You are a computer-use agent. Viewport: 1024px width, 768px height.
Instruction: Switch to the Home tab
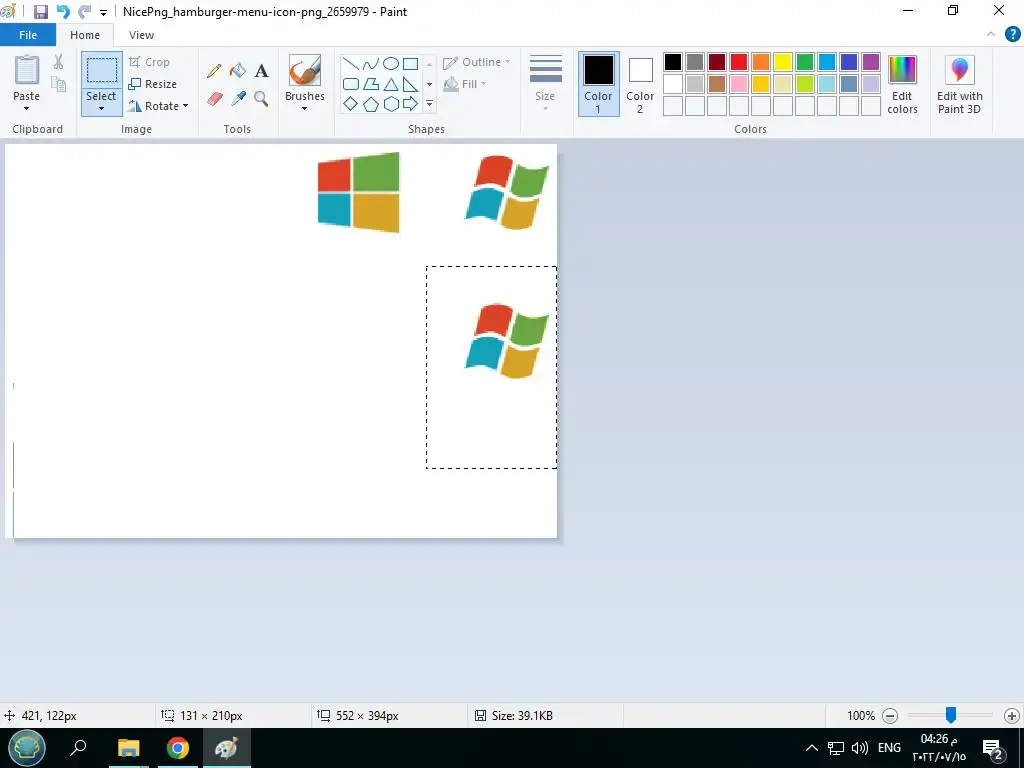pyautogui.click(x=85, y=35)
